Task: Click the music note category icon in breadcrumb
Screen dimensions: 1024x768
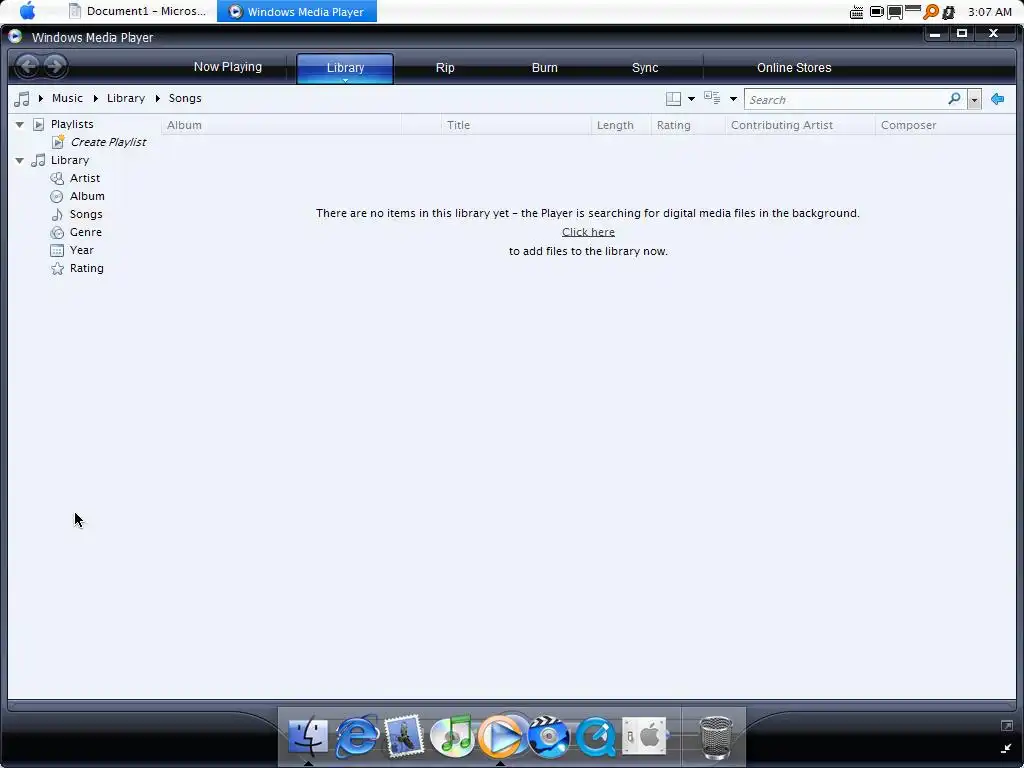Action: pyautogui.click(x=22, y=99)
